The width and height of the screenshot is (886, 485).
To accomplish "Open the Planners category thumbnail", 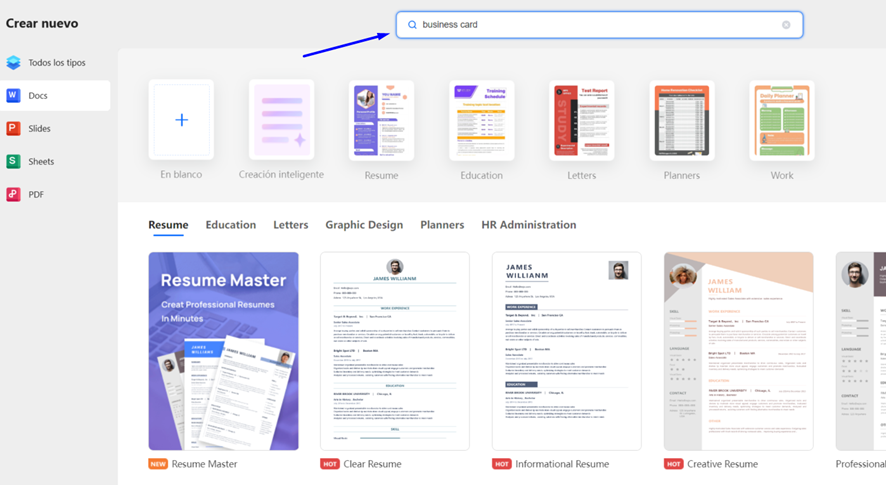I will coord(682,120).
